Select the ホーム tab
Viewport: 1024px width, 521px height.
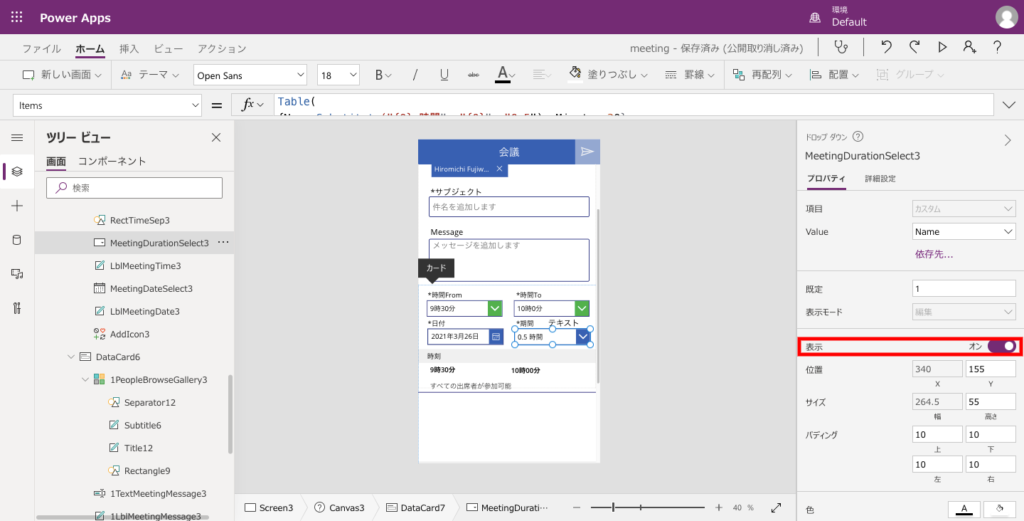89,49
